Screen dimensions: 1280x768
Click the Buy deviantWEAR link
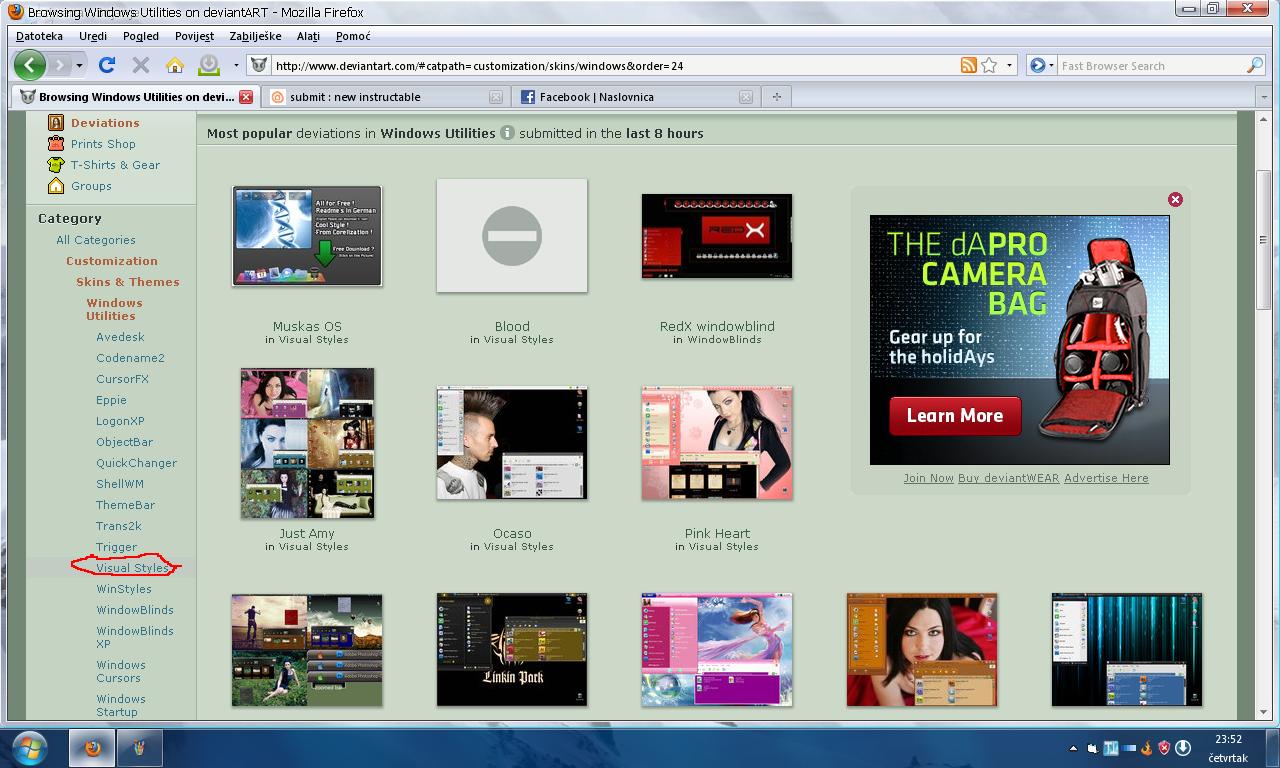(x=1008, y=478)
